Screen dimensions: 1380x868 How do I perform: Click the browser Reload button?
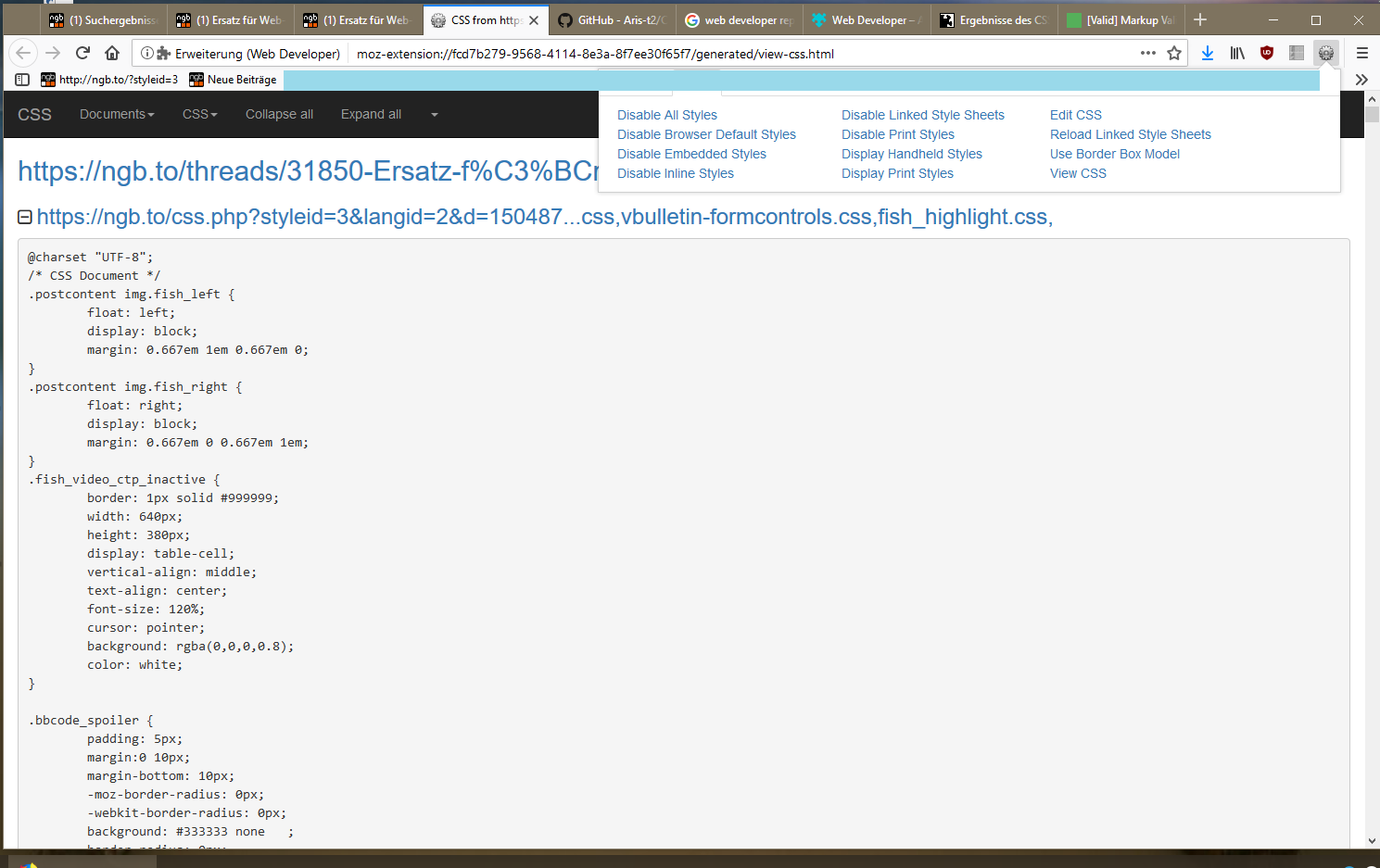[82, 53]
